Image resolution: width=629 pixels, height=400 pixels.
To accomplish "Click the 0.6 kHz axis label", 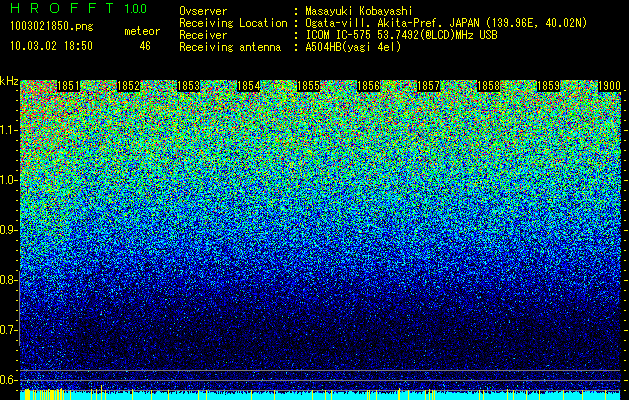I will (9, 380).
